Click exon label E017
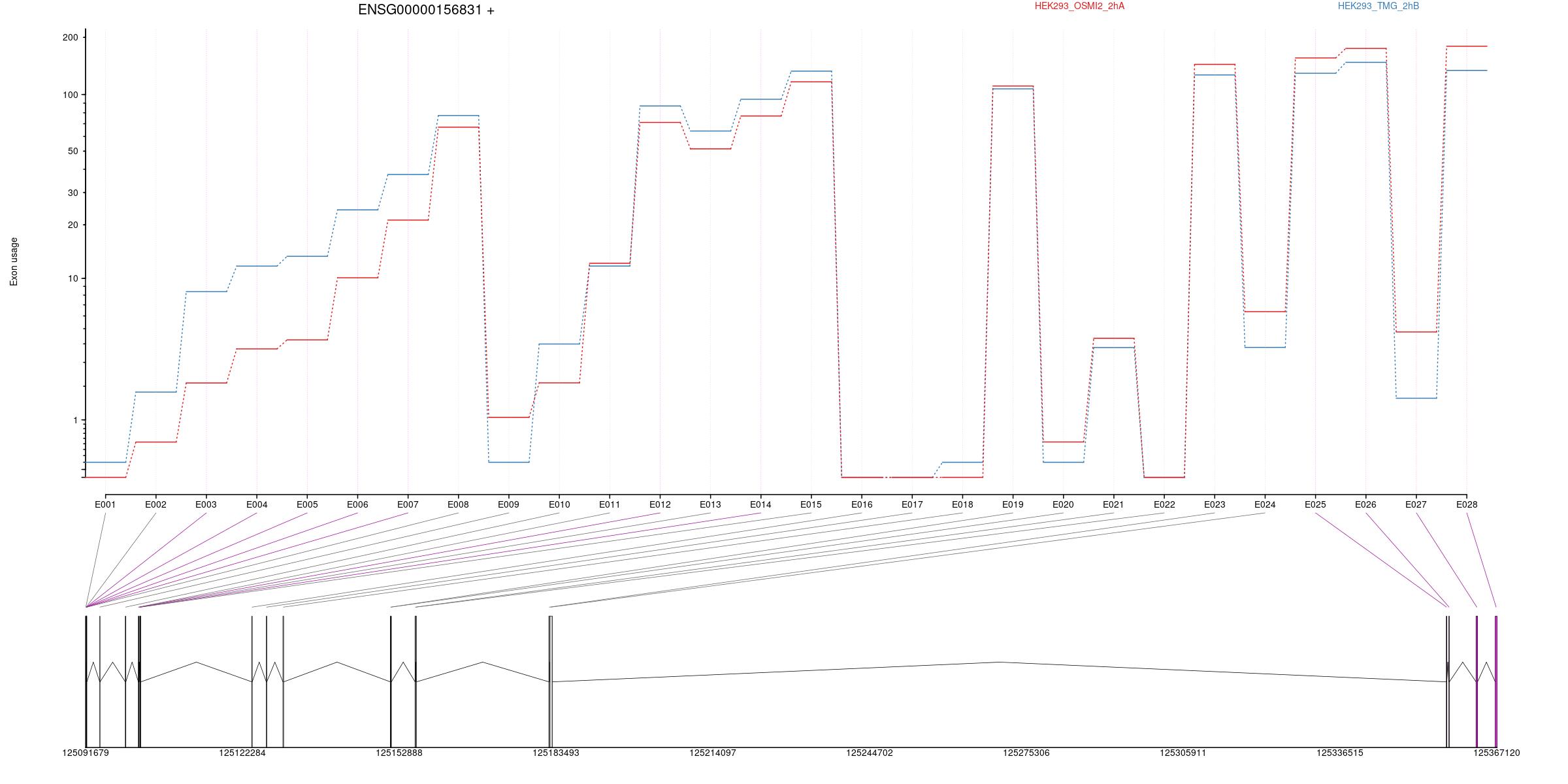Viewport: 1568px width, 784px height. [912, 504]
